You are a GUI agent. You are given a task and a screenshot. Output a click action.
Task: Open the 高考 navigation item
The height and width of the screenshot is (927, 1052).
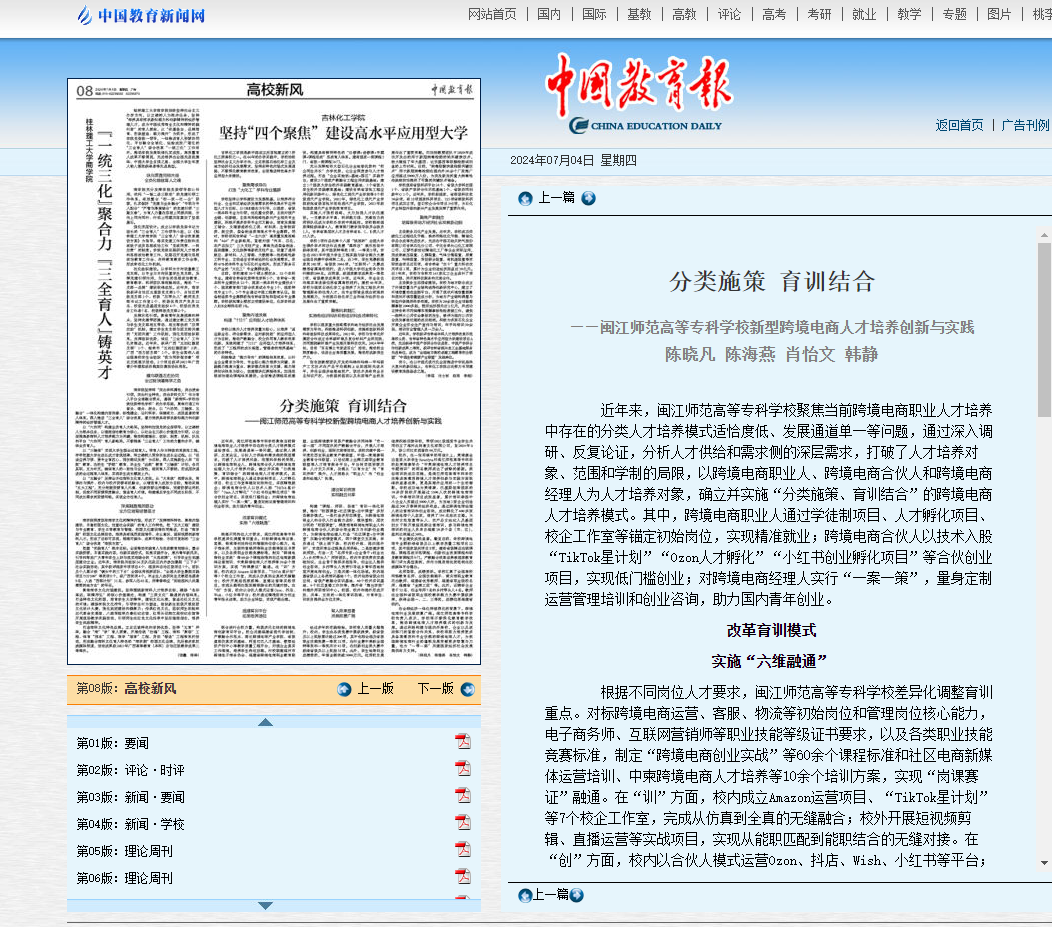(774, 14)
